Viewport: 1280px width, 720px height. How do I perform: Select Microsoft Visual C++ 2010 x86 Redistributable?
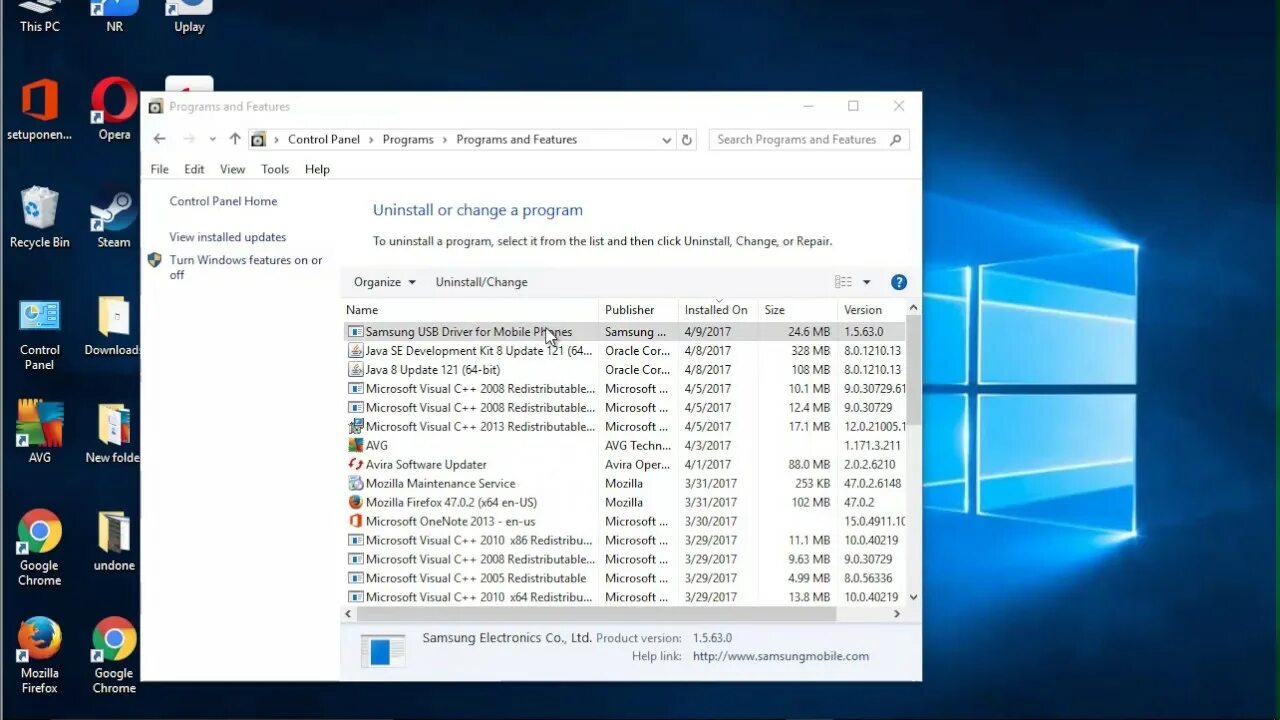click(x=624, y=540)
